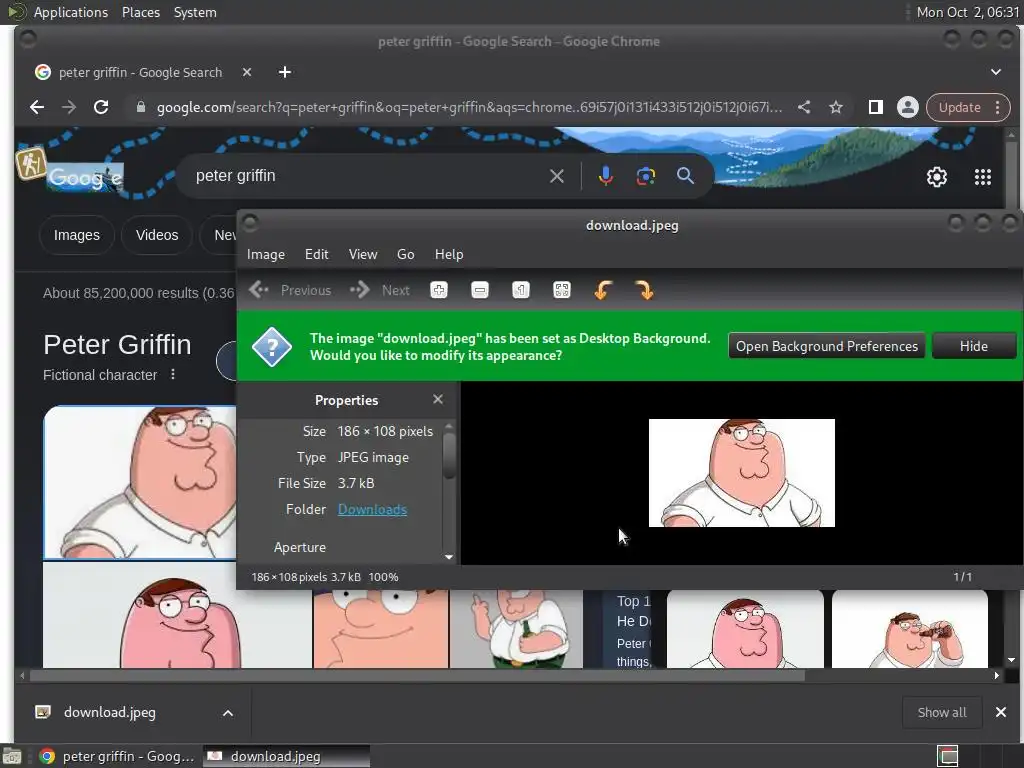Bookmark this page with the star icon
1024x768 pixels.
click(836, 107)
